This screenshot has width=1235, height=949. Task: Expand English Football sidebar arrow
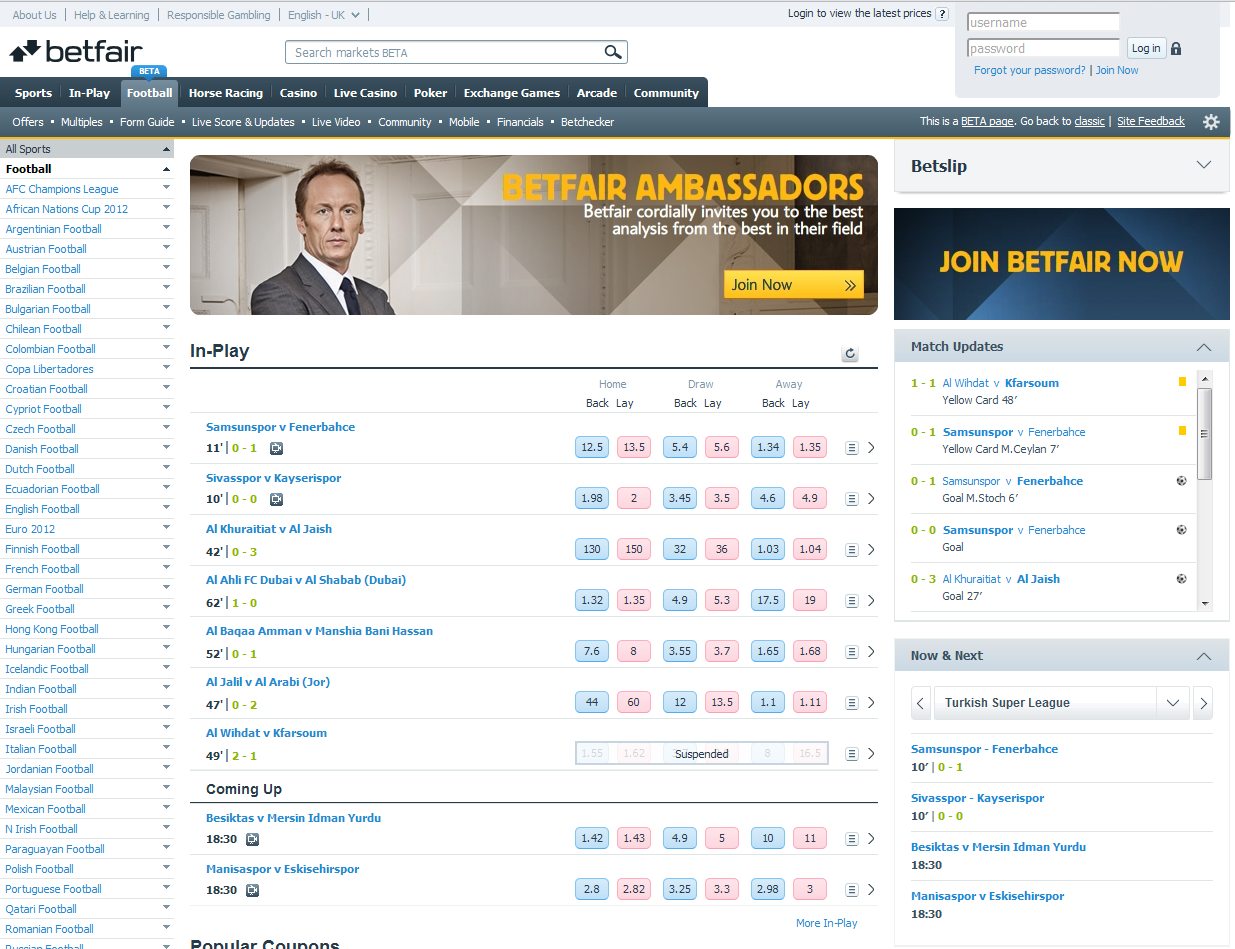[x=166, y=508]
